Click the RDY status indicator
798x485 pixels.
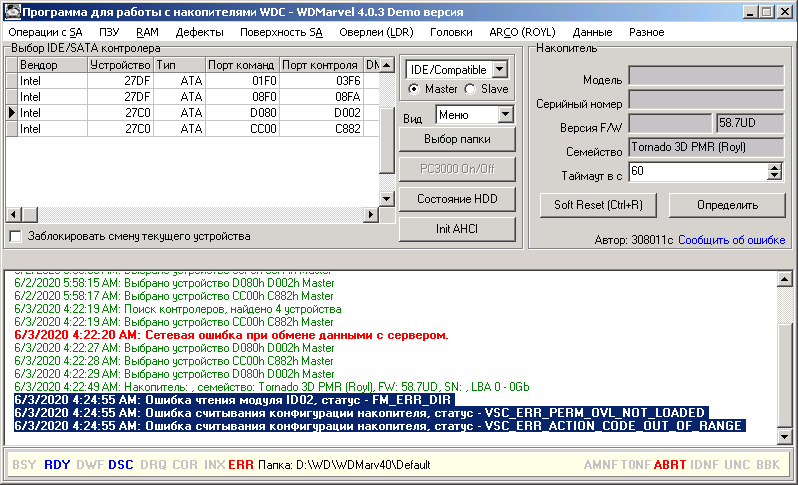coord(57,464)
